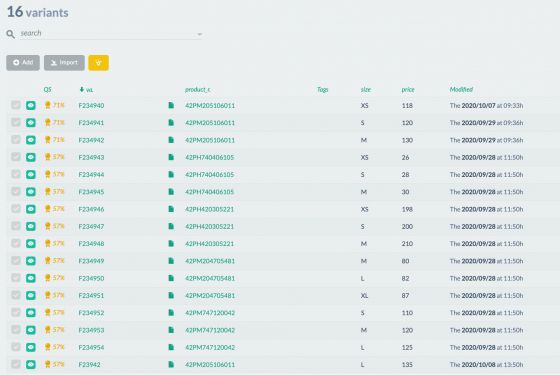Click the quality score badge for F234941
This screenshot has width=560, height=375.
(54, 122)
